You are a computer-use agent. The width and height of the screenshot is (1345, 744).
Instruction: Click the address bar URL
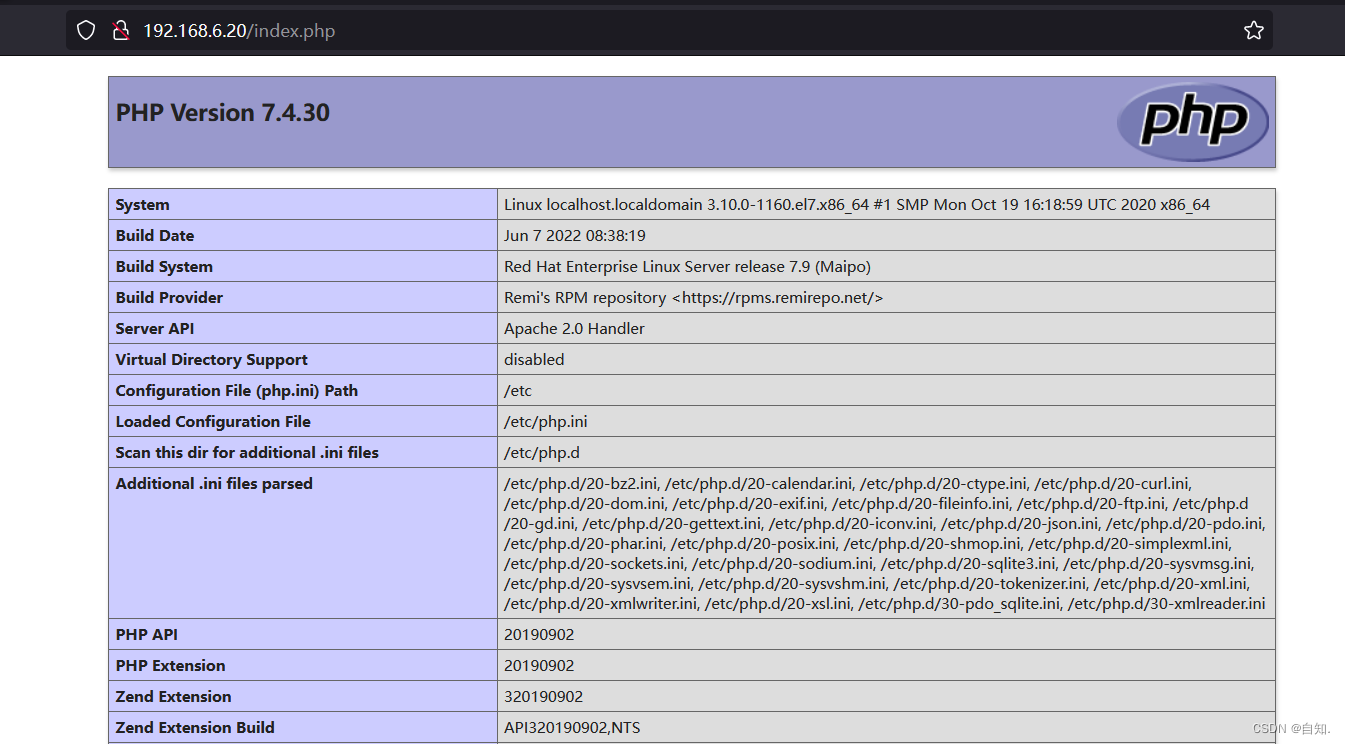[240, 30]
